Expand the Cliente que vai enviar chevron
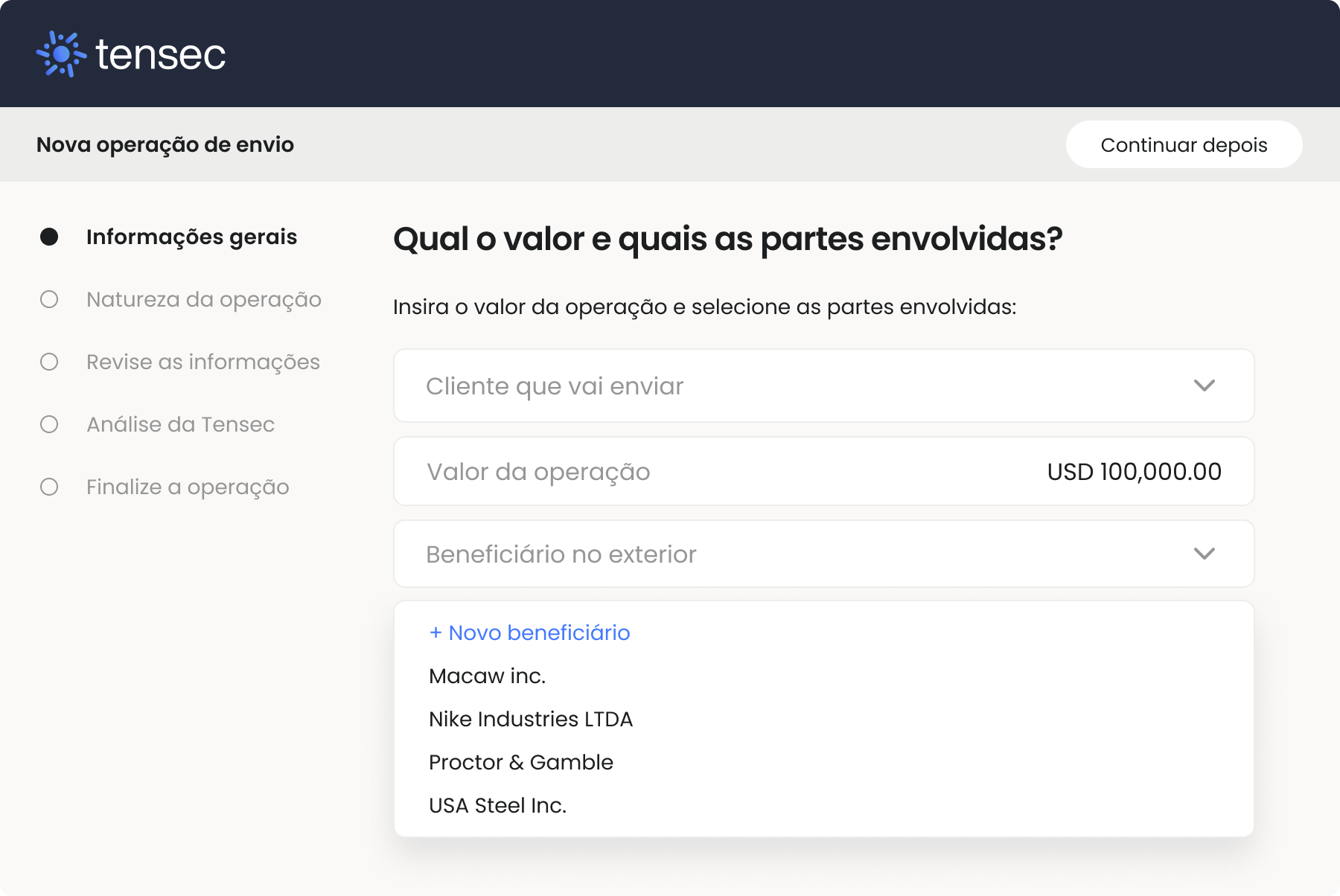 coord(1204,385)
